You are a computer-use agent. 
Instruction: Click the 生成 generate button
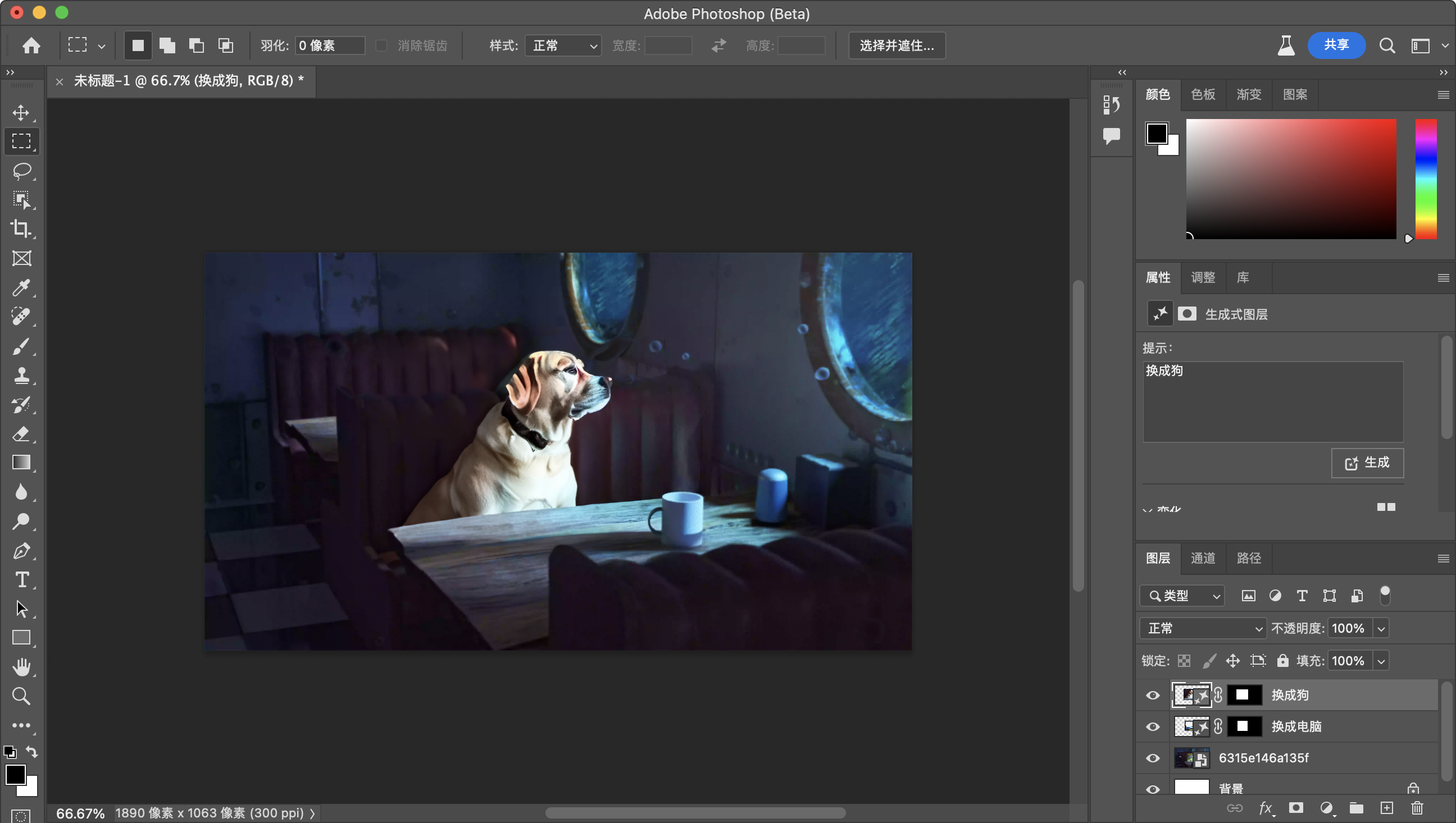pos(1367,463)
